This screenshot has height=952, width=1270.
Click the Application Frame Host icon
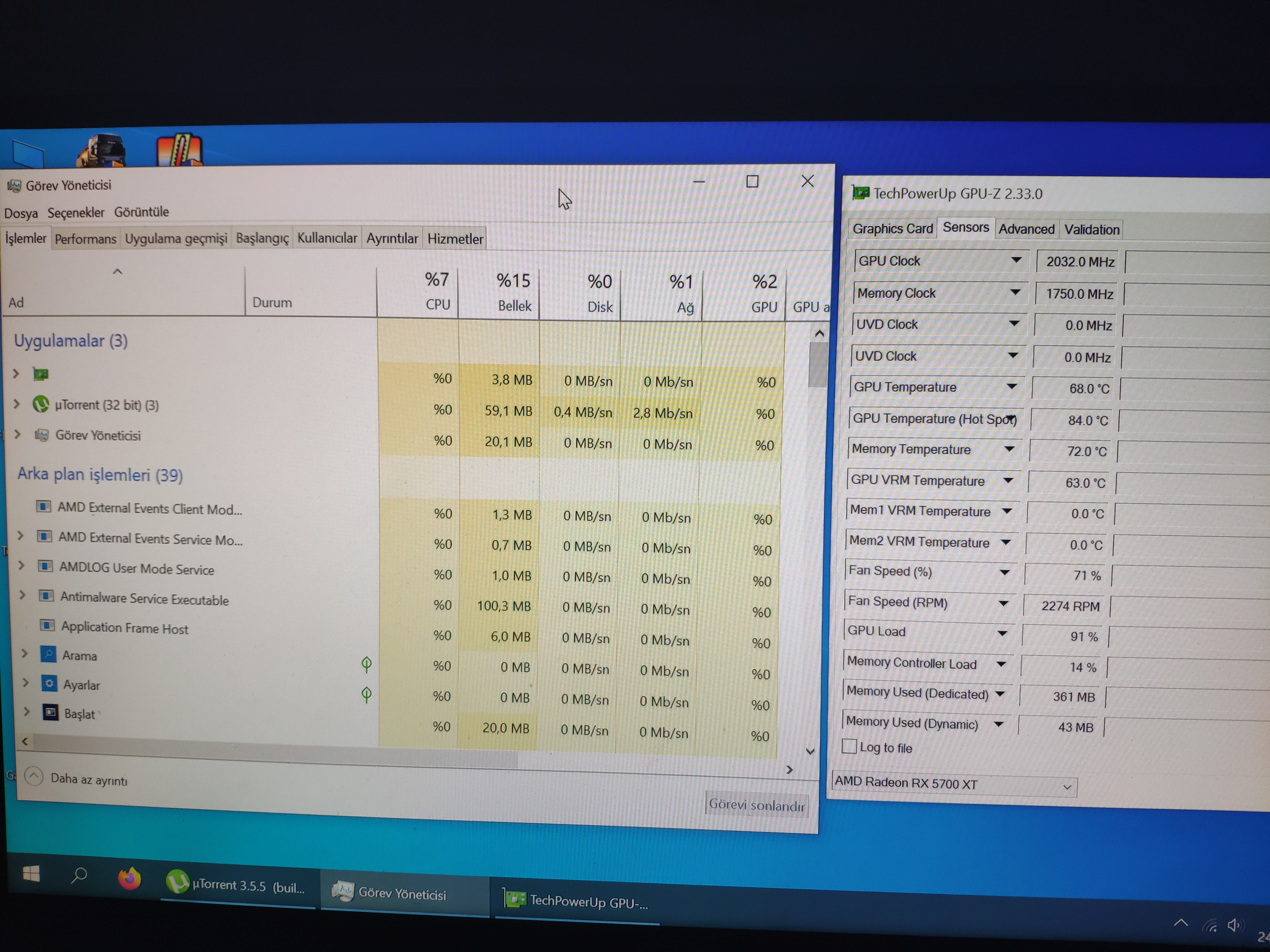click(x=48, y=626)
